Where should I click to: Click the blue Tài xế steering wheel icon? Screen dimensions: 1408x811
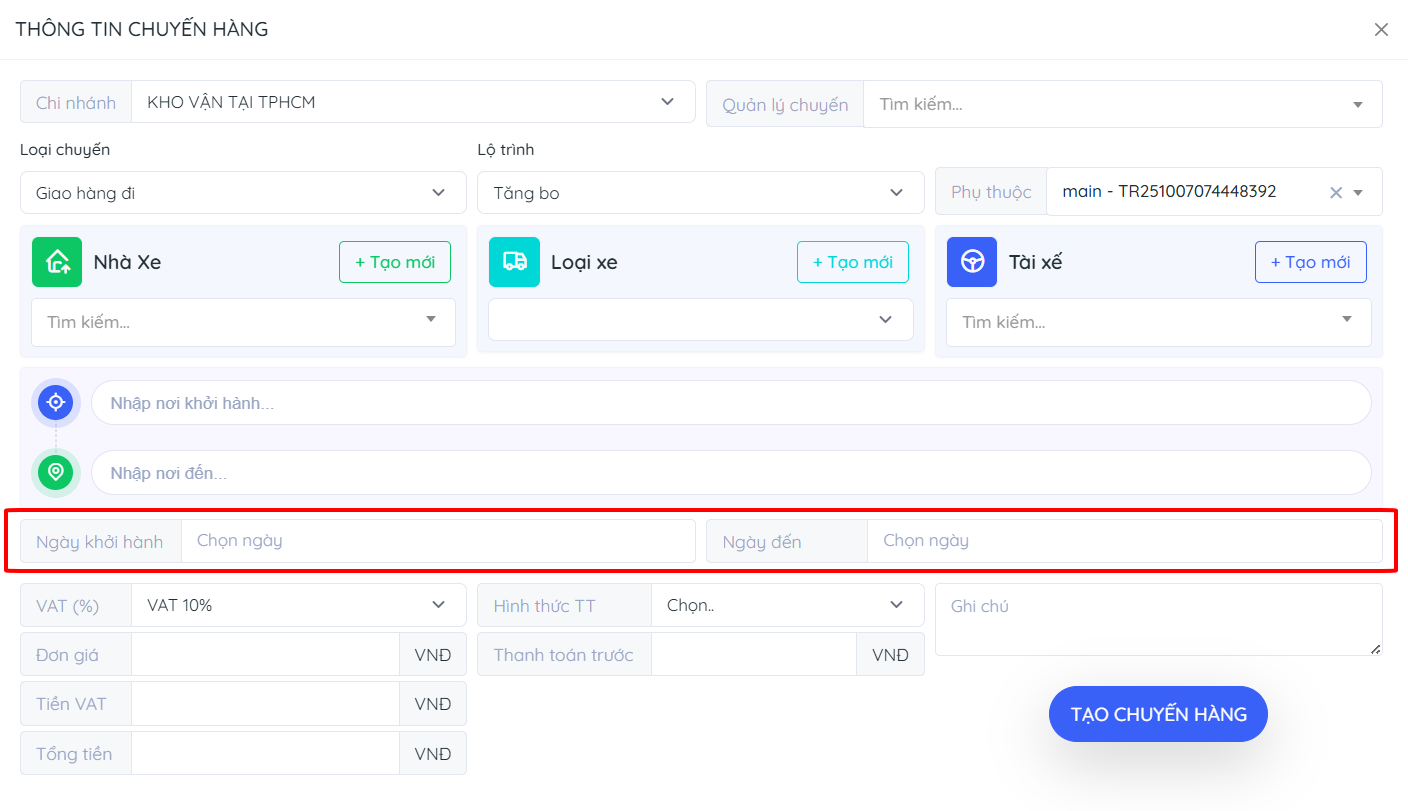971,262
